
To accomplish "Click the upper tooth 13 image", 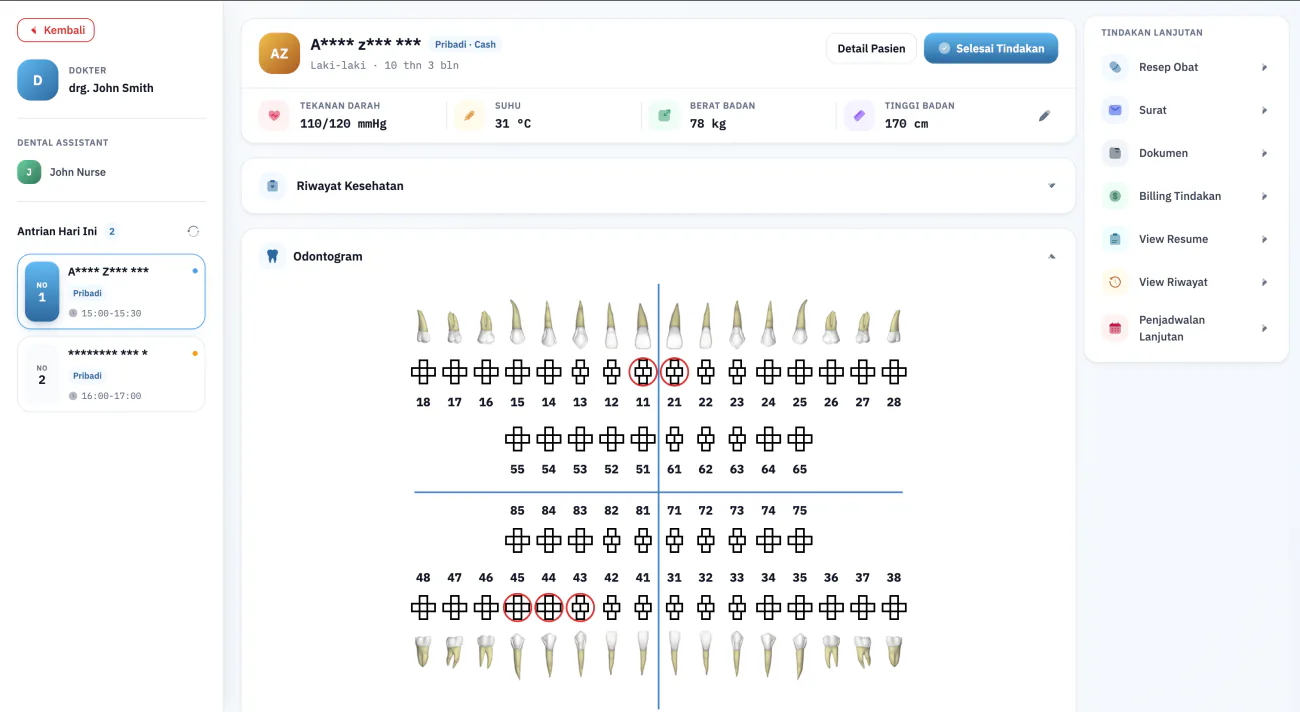I will point(580,324).
